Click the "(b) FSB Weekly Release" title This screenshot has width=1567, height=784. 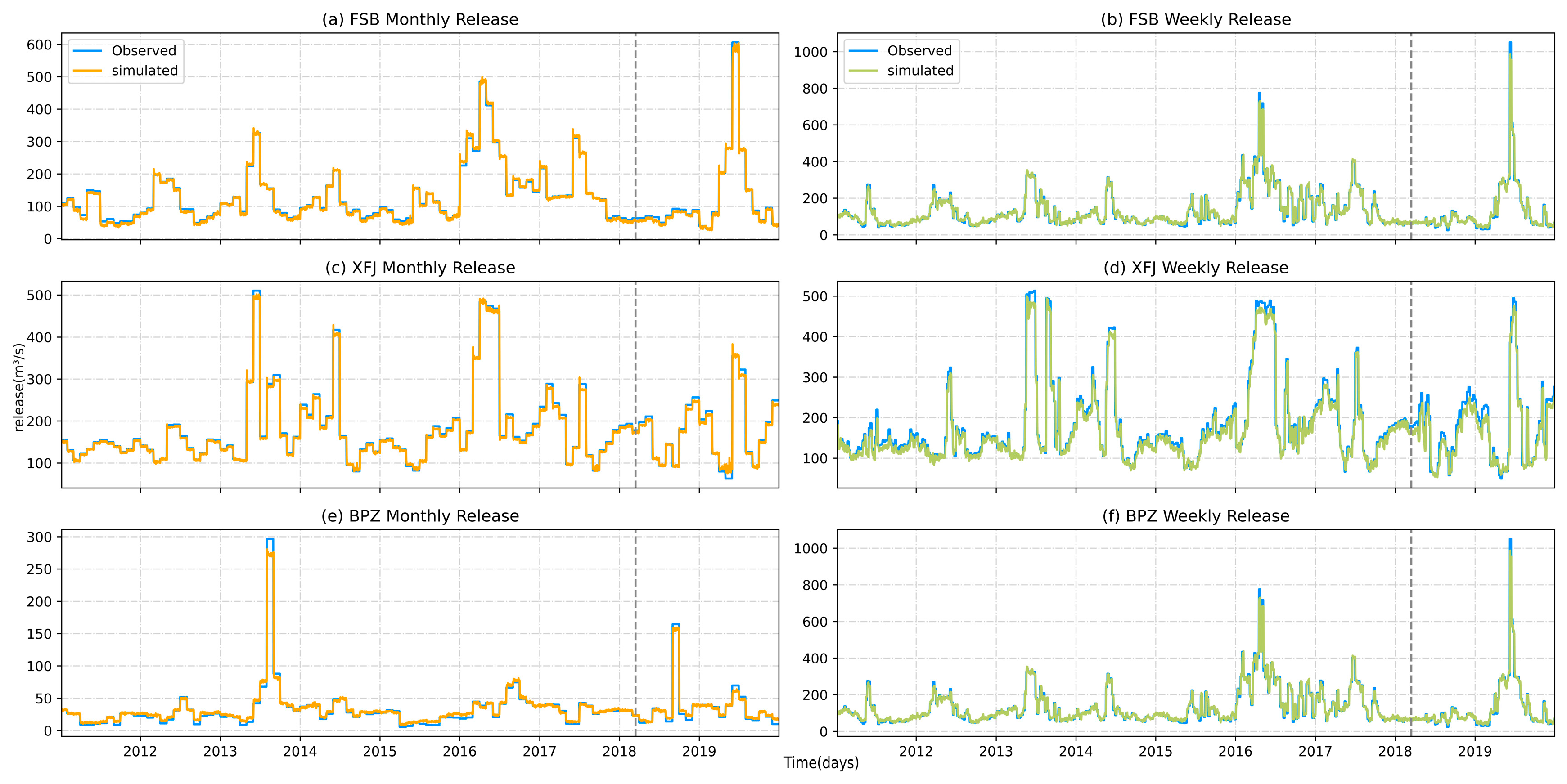[1195, 19]
